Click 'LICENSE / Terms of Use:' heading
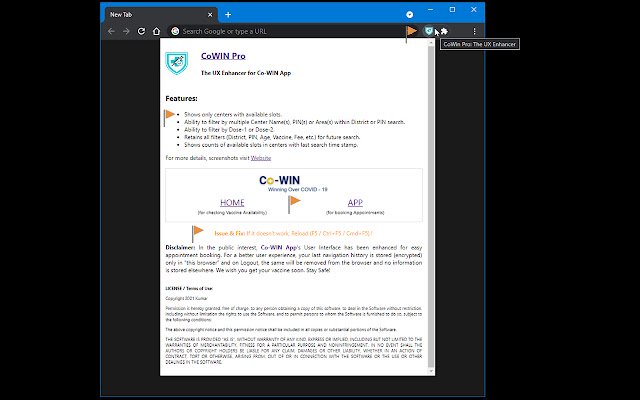Screen dimensions: 640x400 pyautogui.click(x=189, y=288)
